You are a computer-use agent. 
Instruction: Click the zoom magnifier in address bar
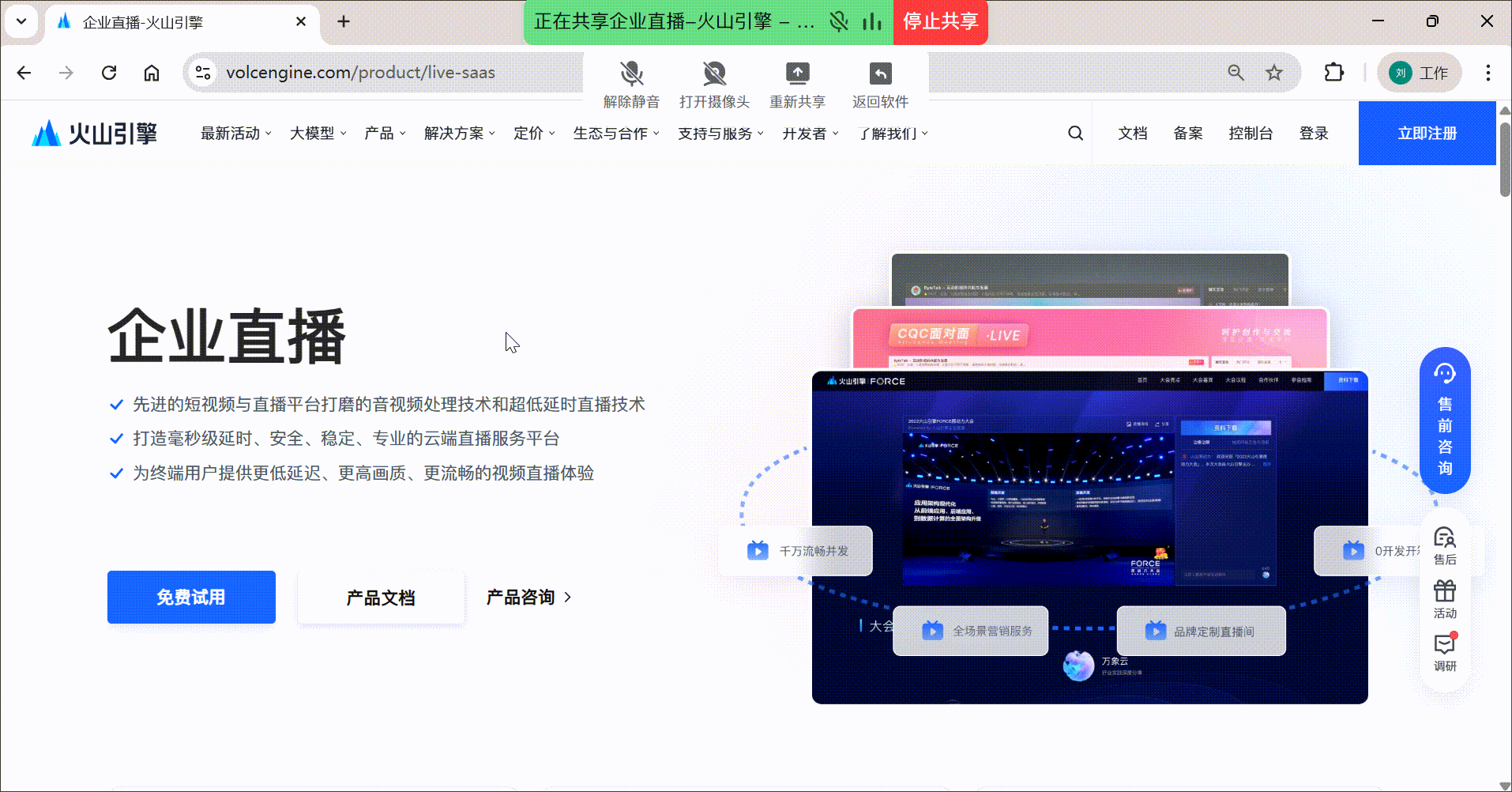pos(1236,73)
